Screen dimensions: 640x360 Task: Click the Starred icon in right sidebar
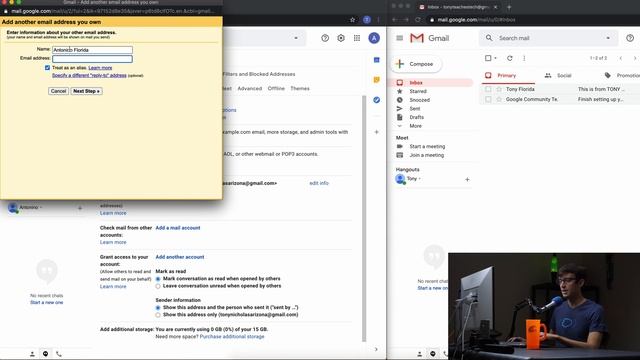(400, 91)
